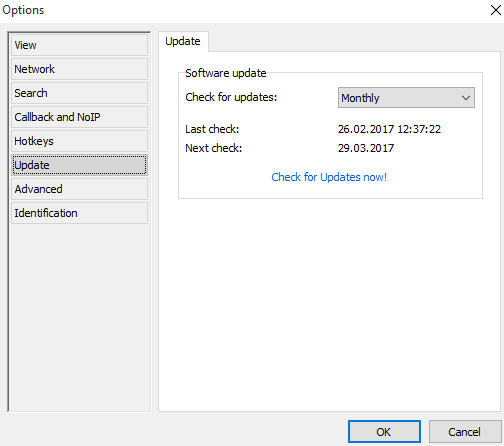The width and height of the screenshot is (504, 446).
Task: Select the Identification category
Action: [79, 213]
